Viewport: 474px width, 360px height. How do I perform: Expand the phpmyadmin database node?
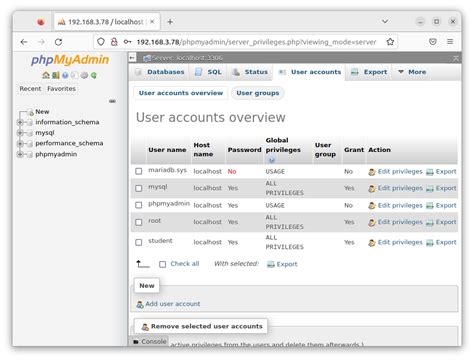20,154
